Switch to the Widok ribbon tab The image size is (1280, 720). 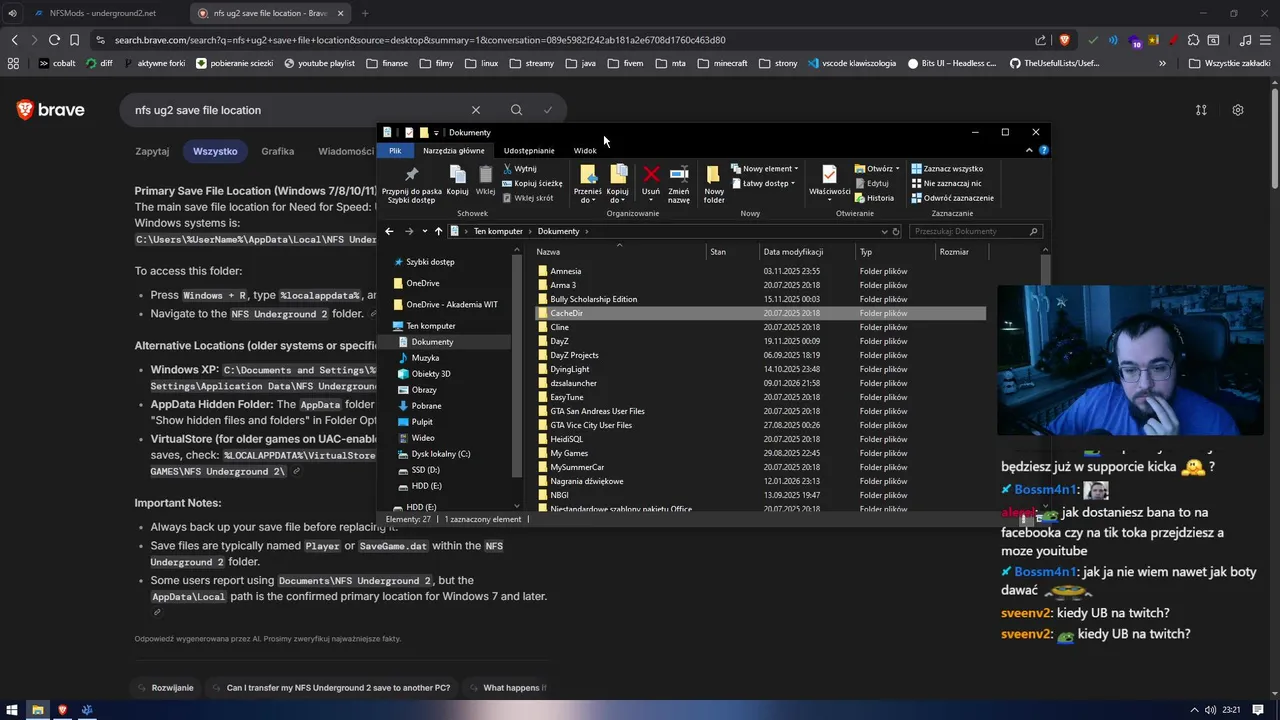coord(585,150)
